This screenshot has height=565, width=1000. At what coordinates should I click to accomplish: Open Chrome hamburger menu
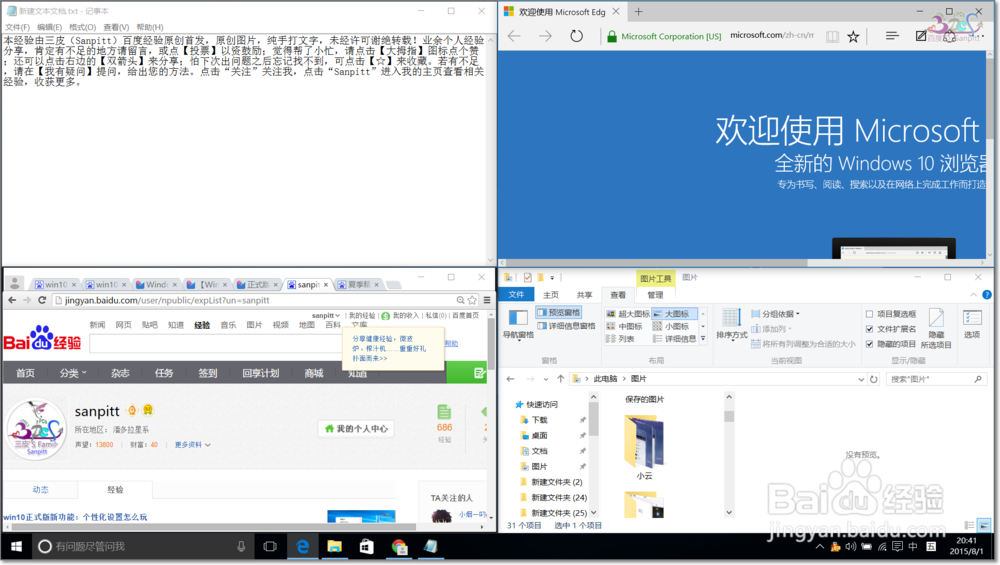(487, 300)
